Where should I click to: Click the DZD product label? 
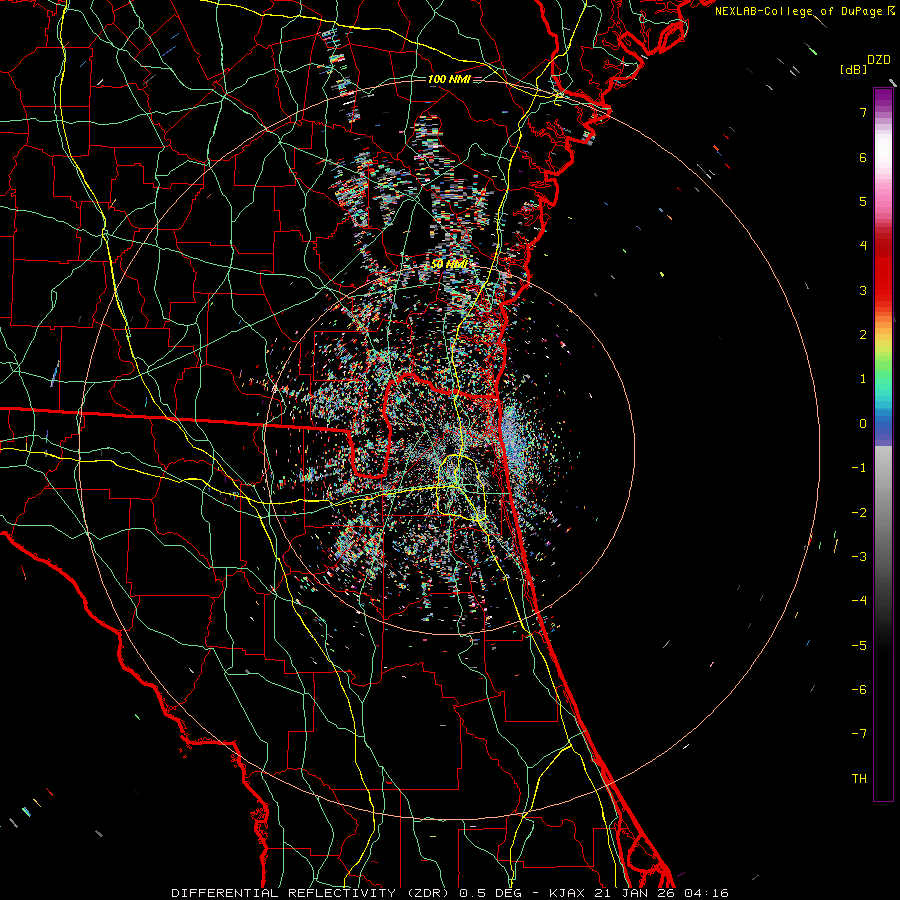[x=879, y=60]
